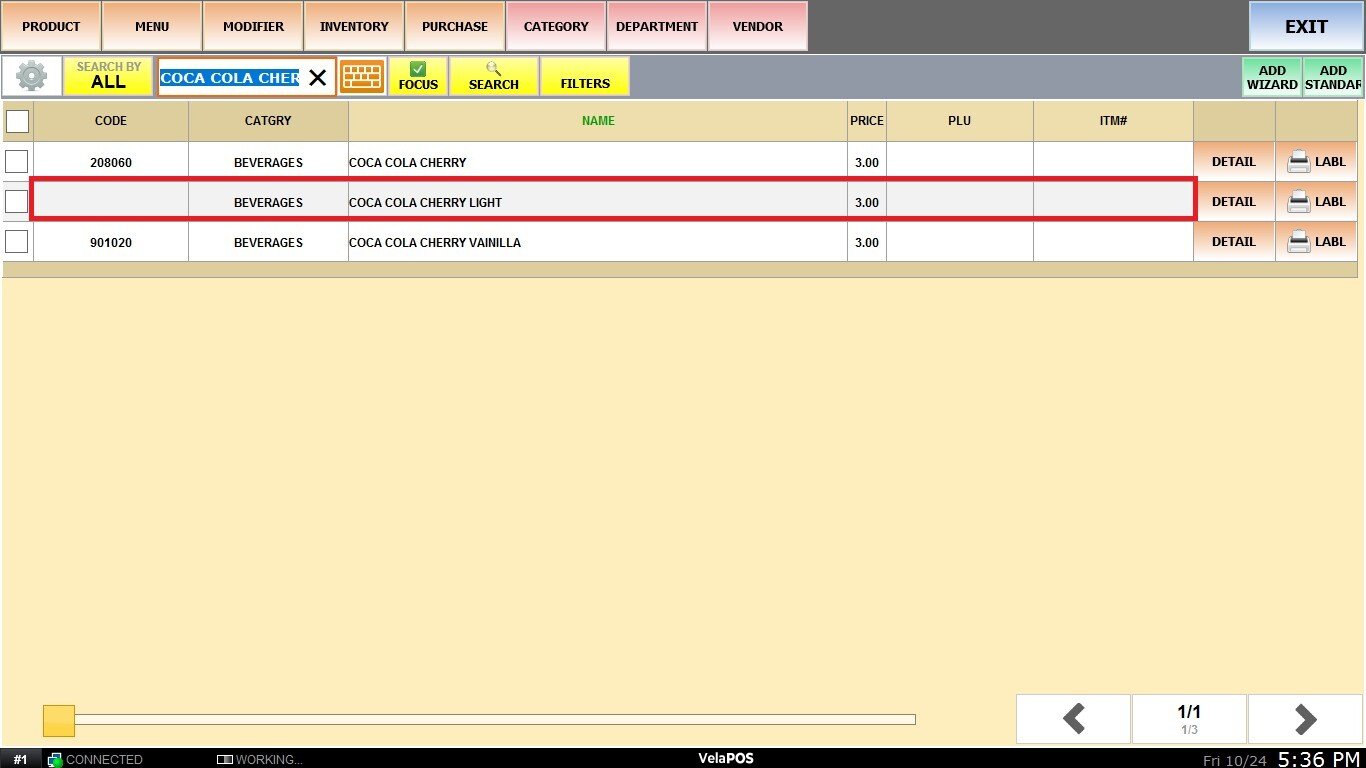The width and height of the screenshot is (1366, 768).
Task: Print label for COCA COLA CHERRY VAINILLA
Action: [x=1316, y=242]
